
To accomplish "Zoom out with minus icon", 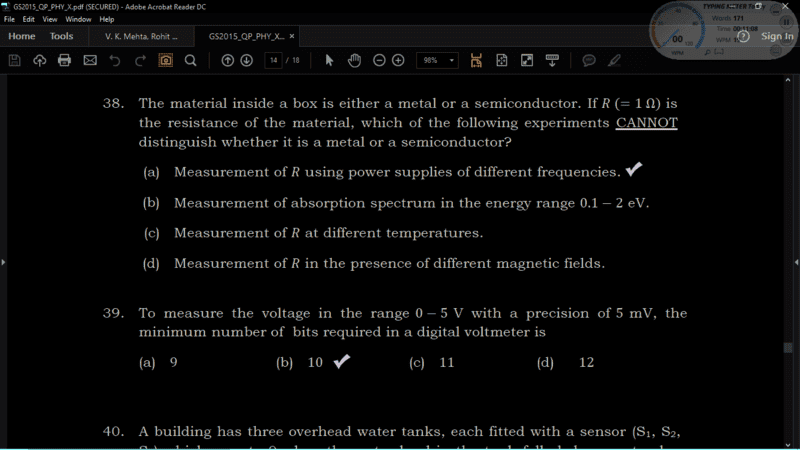I will 379,60.
